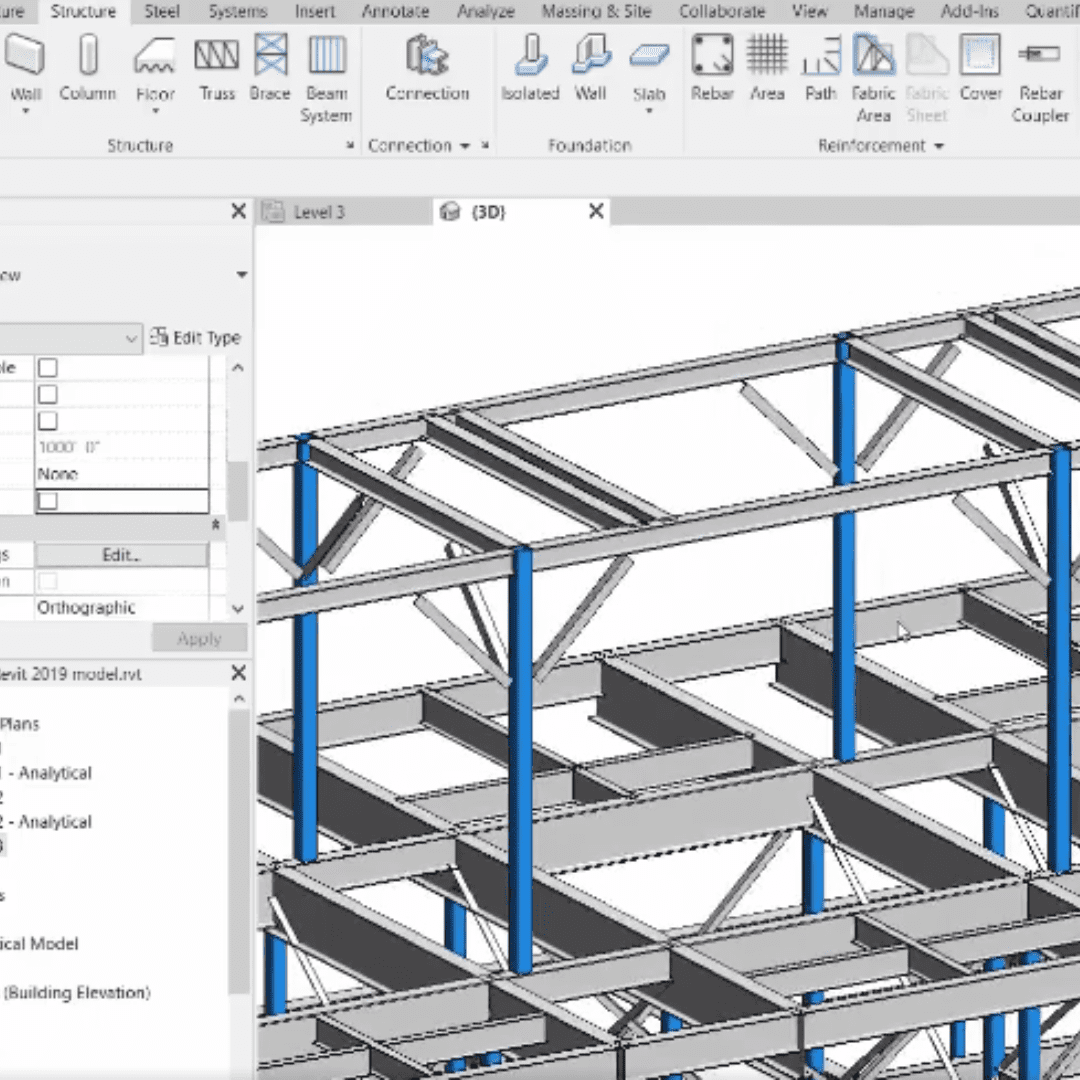Viewport: 1080px width, 1080px height.
Task: Select the Rebar tool
Action: pyautogui.click(x=712, y=69)
